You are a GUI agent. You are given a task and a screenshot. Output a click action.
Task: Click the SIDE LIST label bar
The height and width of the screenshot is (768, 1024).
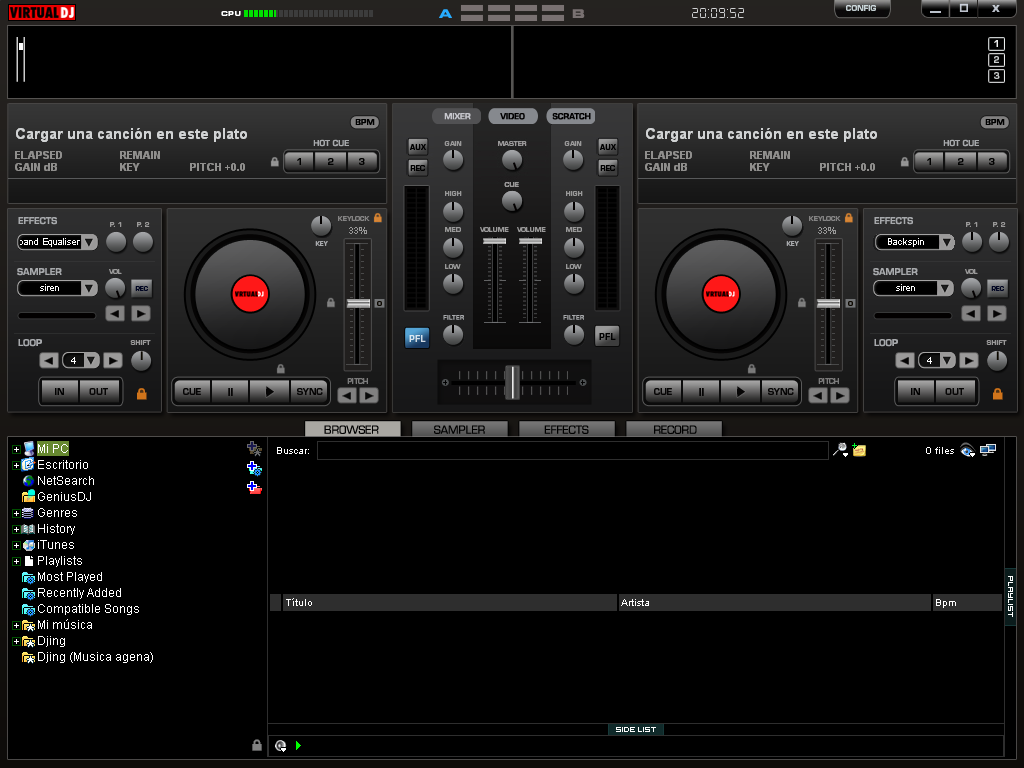635,729
